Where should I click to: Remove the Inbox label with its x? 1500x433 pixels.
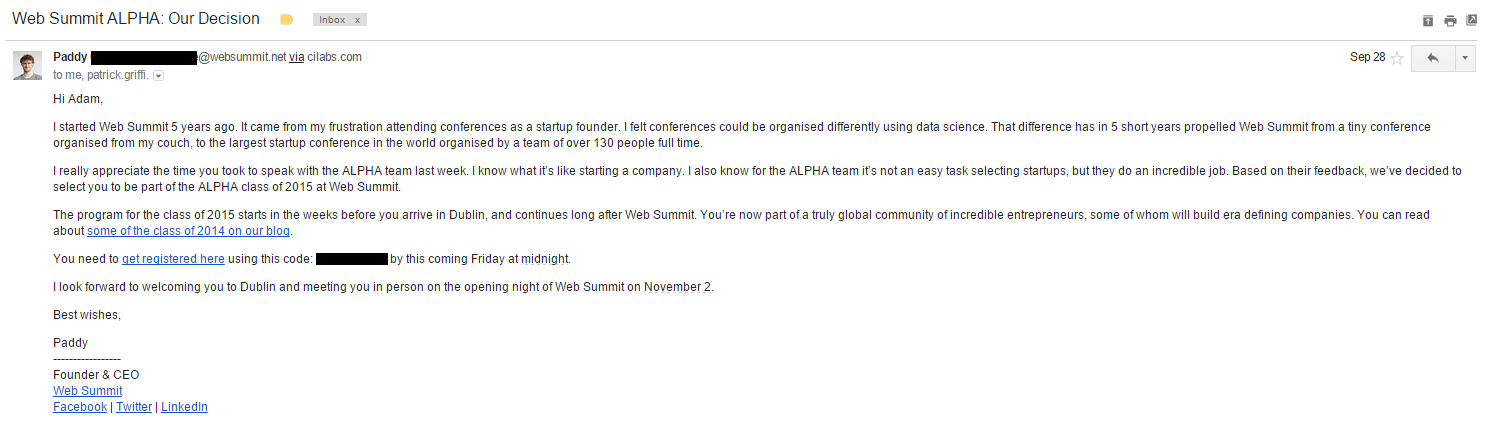tap(359, 20)
